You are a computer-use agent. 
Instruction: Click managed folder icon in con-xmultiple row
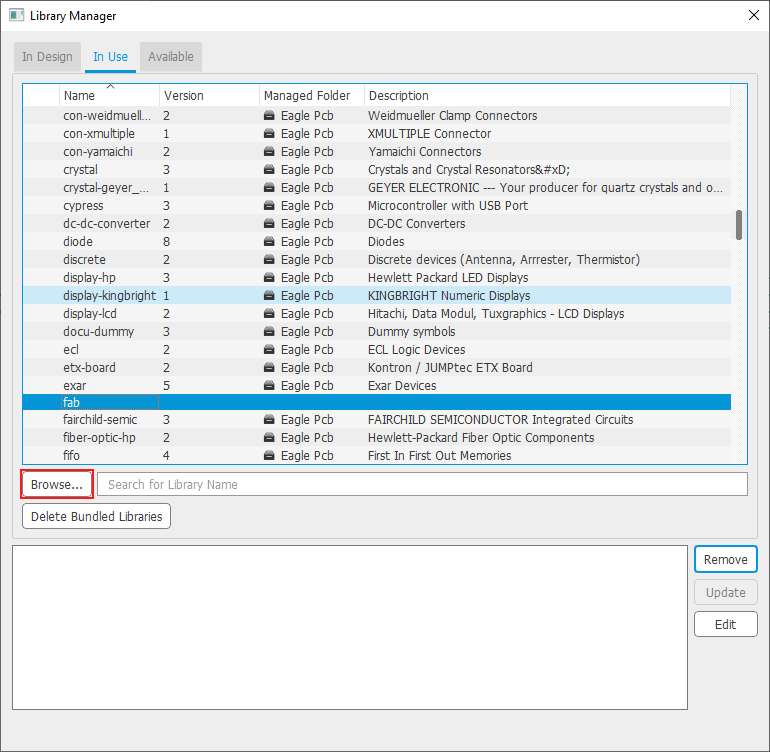coord(269,134)
